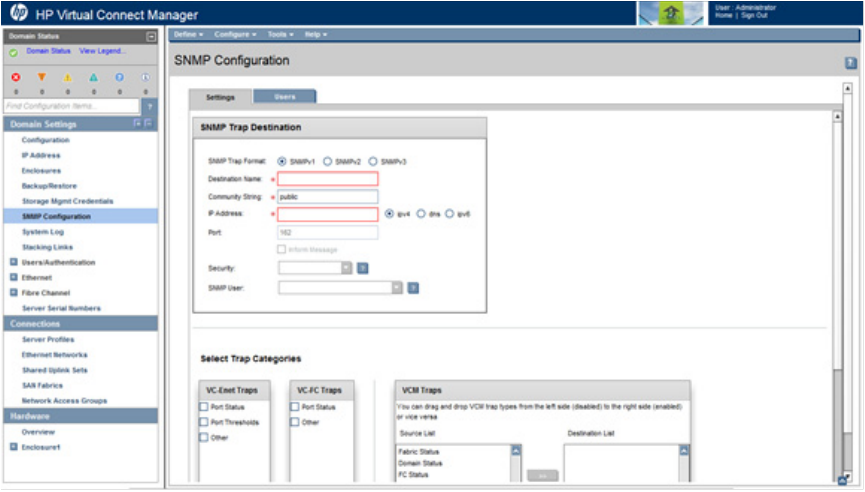This screenshot has height=492, width=865.
Task: Enable VC-Enet Port Status trap
Action: (204, 407)
